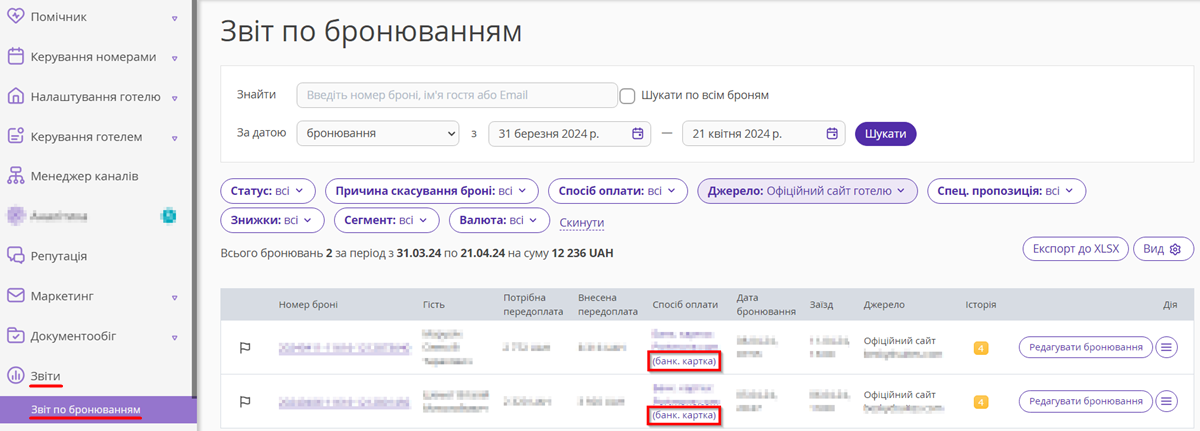The image size is (1200, 431).
Task: Open calendar picker for 31 березня 2024 date
Action: 638,134
